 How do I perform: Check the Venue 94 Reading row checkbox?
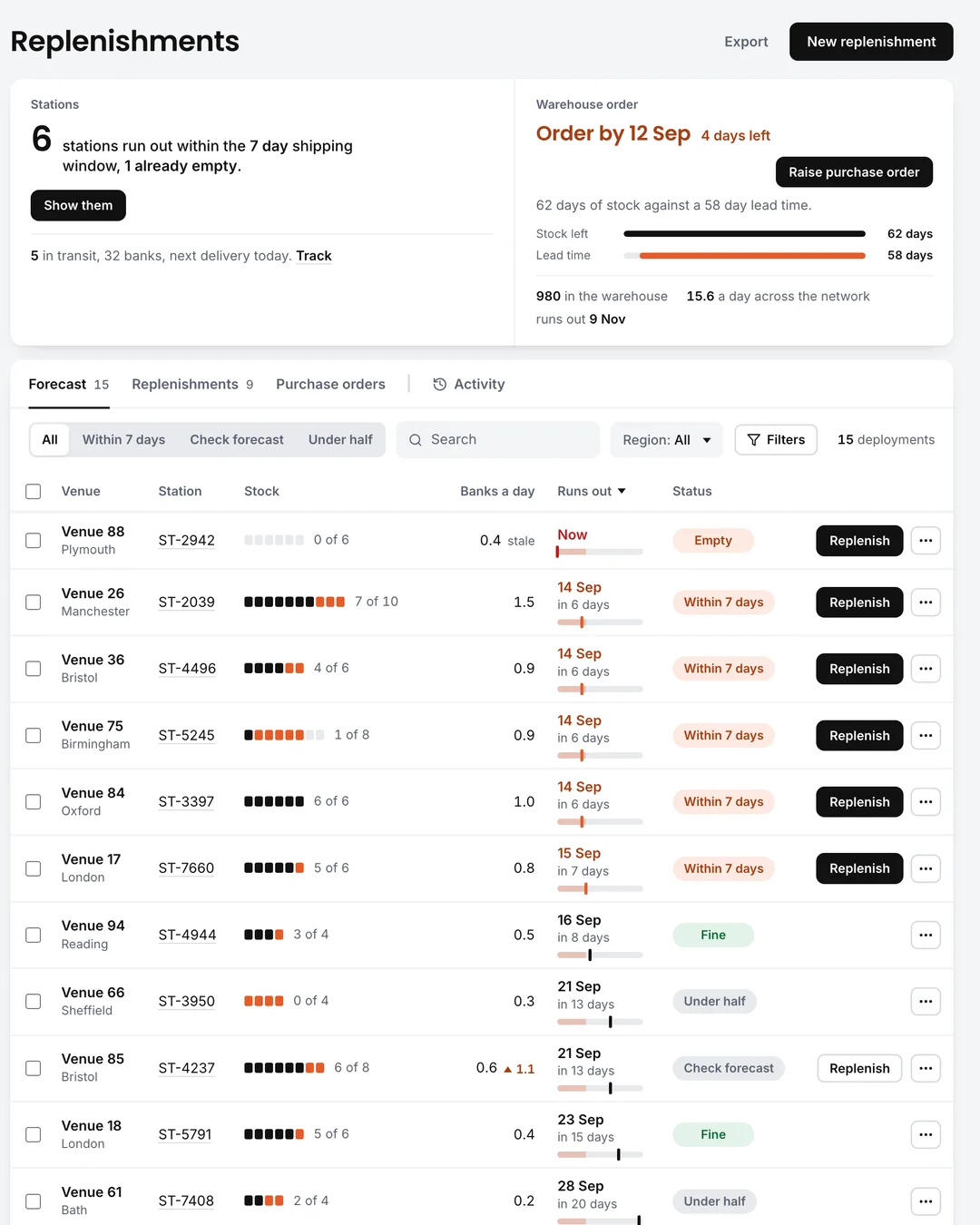(x=34, y=936)
